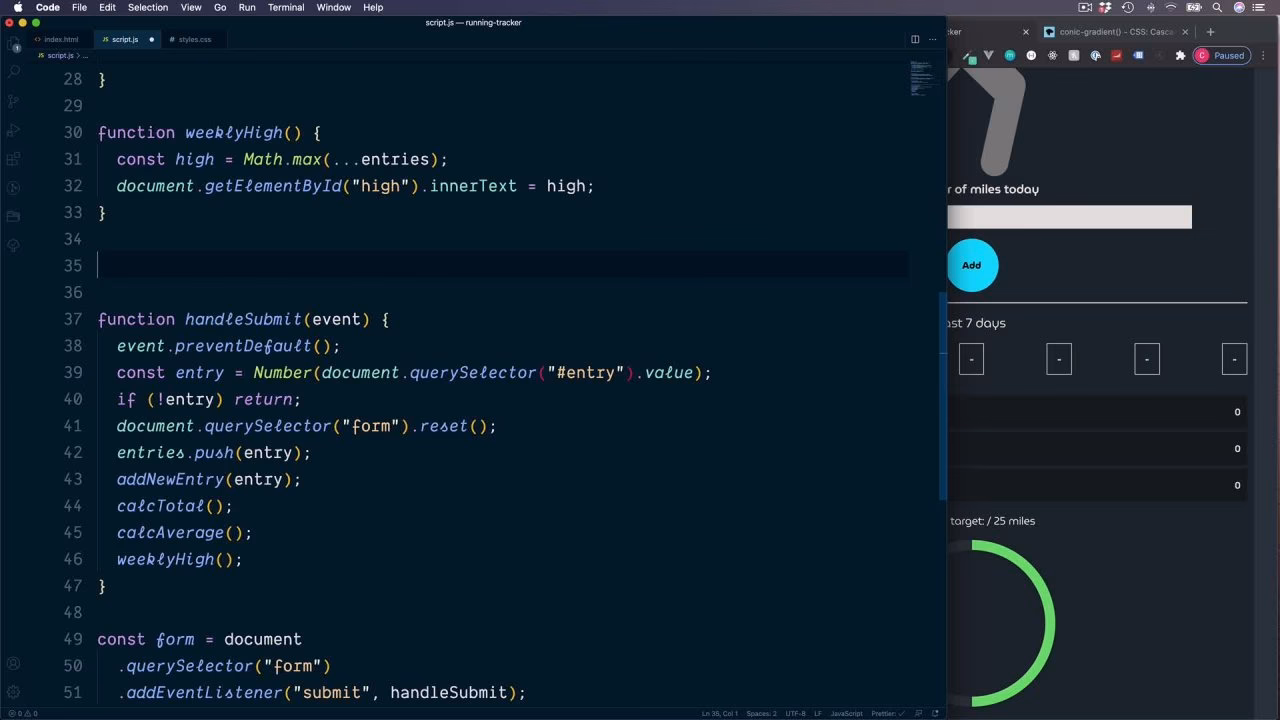The width and height of the screenshot is (1280, 720).
Task: Open the Search view in the activity bar
Action: pos(14,72)
